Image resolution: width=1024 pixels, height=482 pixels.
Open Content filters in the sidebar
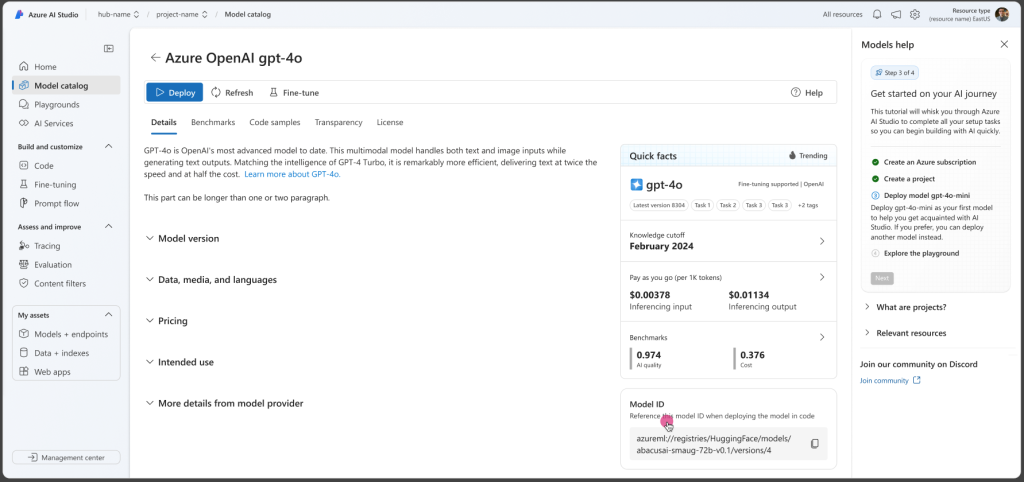tap(66, 284)
